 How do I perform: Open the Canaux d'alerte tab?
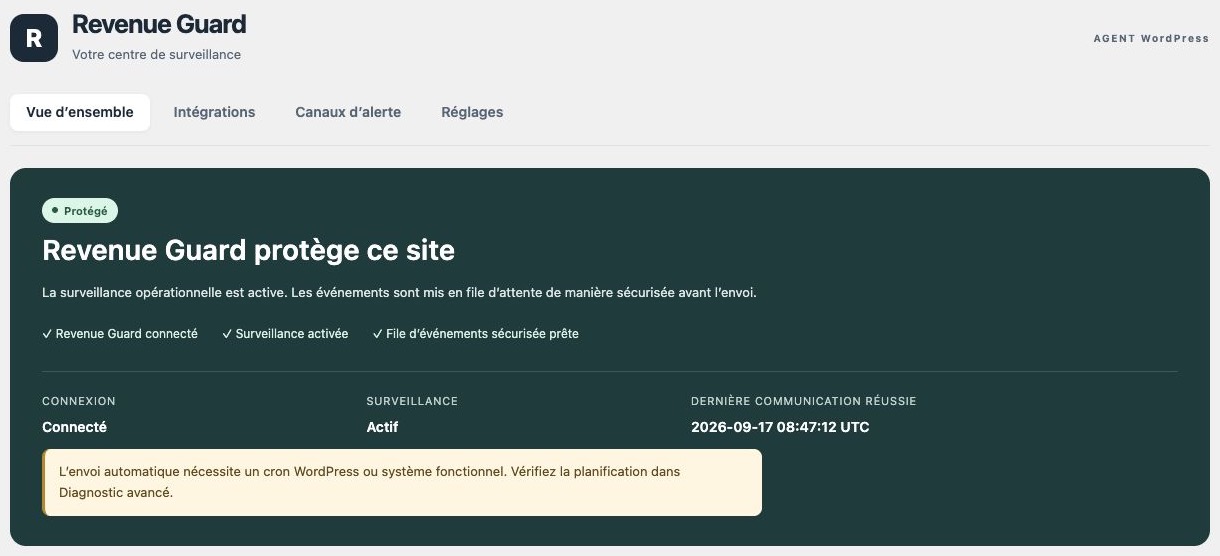point(348,112)
